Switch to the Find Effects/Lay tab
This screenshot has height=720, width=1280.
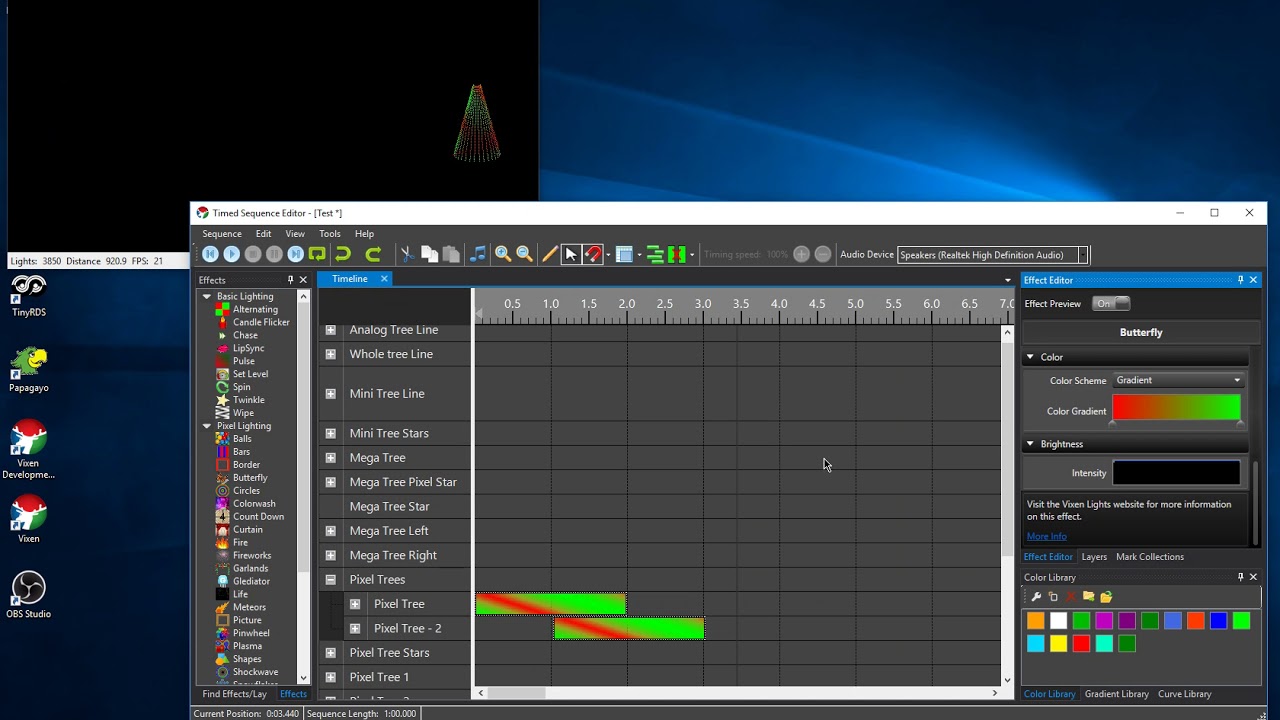coord(234,694)
